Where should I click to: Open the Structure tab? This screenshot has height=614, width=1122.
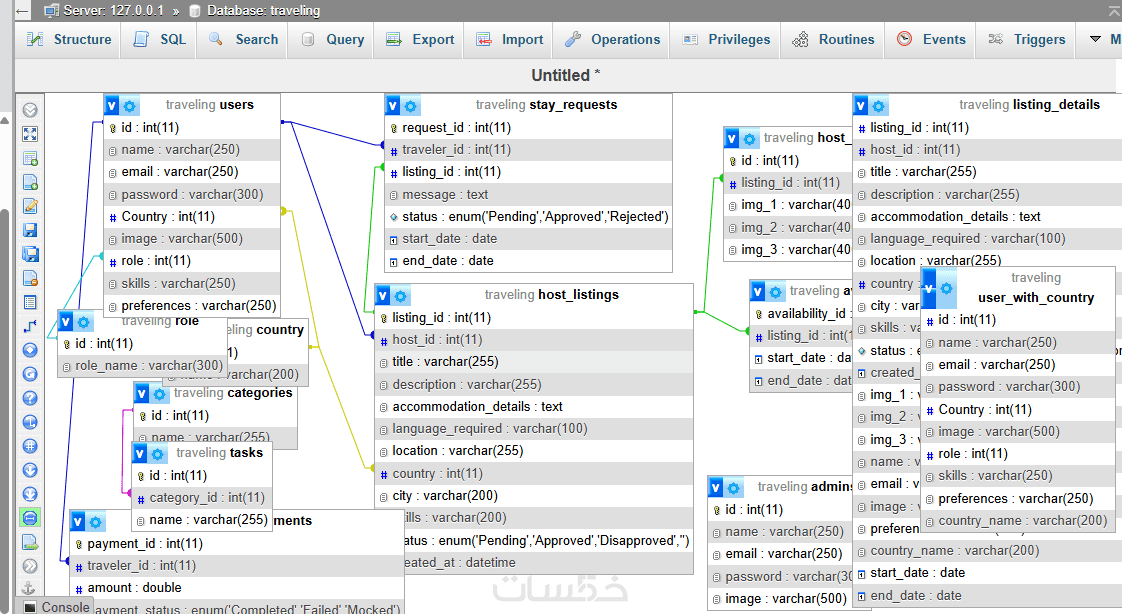(x=69, y=39)
